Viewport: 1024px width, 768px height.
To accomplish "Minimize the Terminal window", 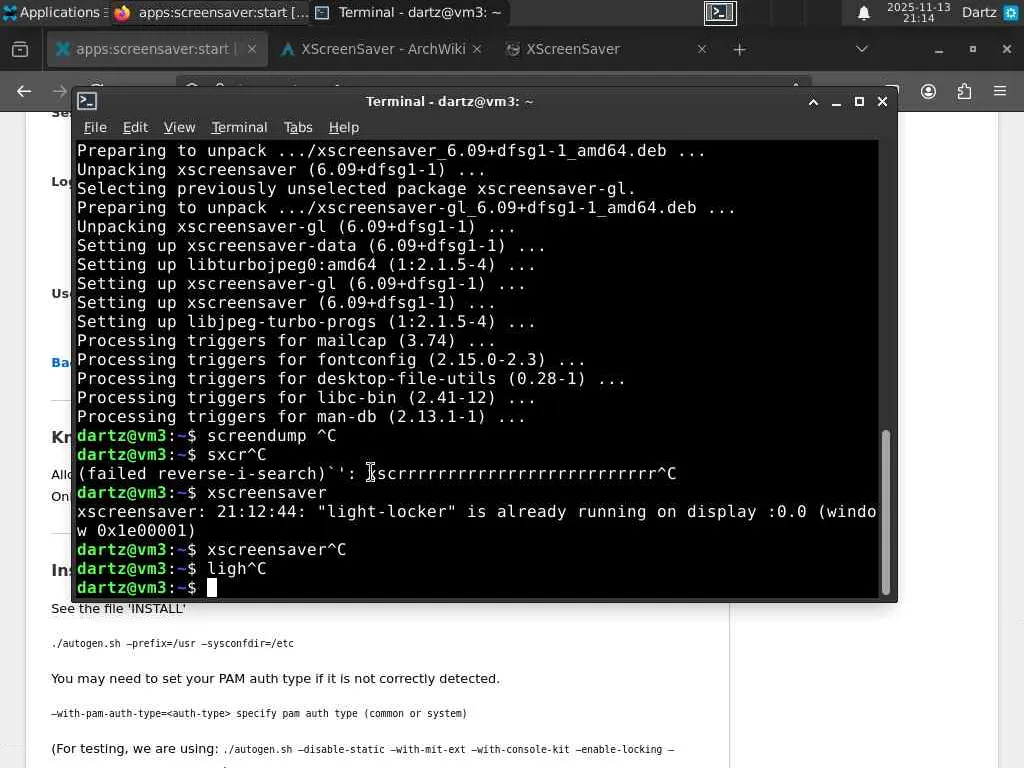I will 836,102.
